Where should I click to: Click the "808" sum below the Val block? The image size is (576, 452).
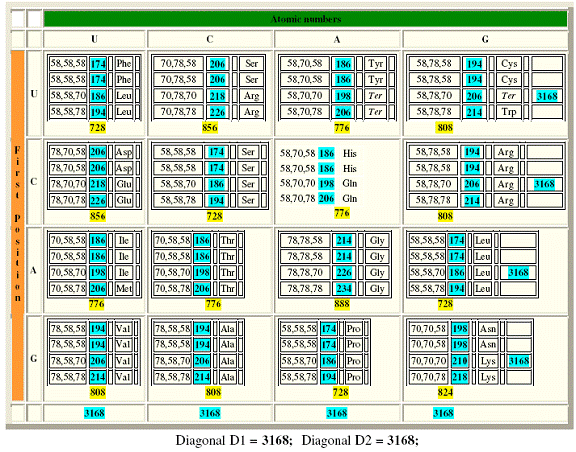pos(97,392)
